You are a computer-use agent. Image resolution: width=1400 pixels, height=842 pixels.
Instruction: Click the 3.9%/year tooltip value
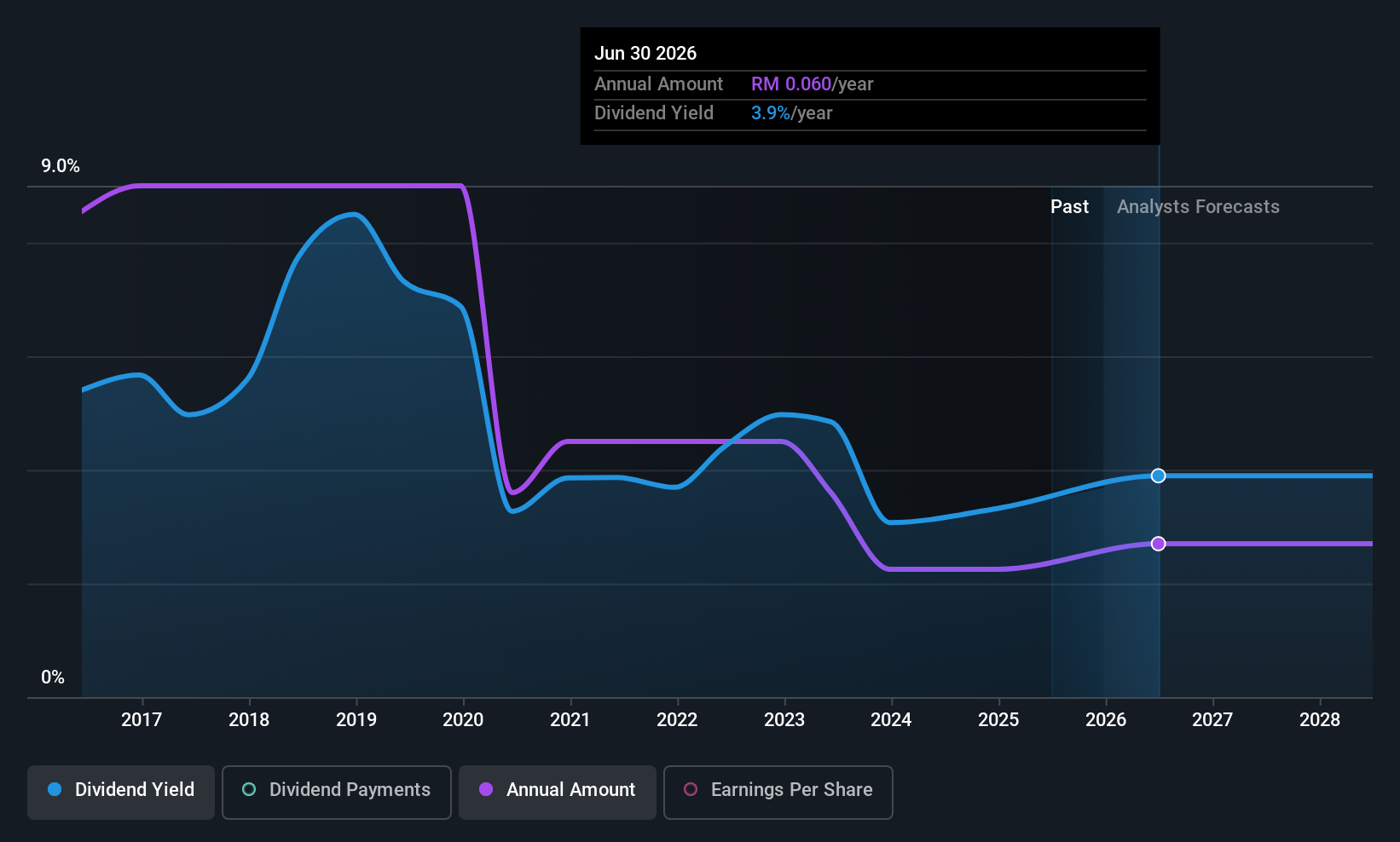click(791, 113)
